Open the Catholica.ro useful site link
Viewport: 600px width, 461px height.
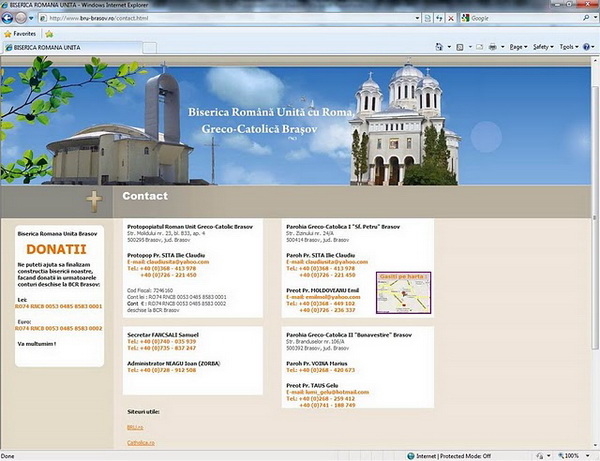(139, 441)
